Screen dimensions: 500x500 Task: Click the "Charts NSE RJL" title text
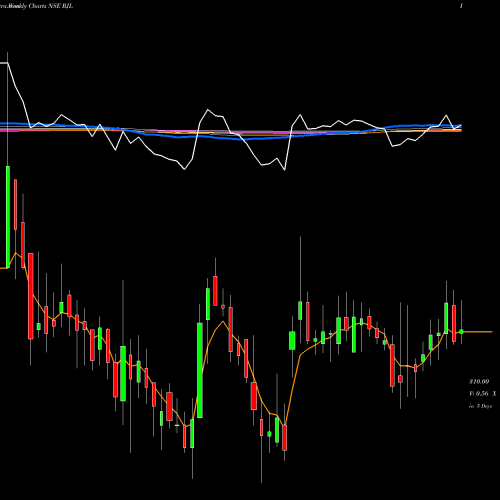50,6
